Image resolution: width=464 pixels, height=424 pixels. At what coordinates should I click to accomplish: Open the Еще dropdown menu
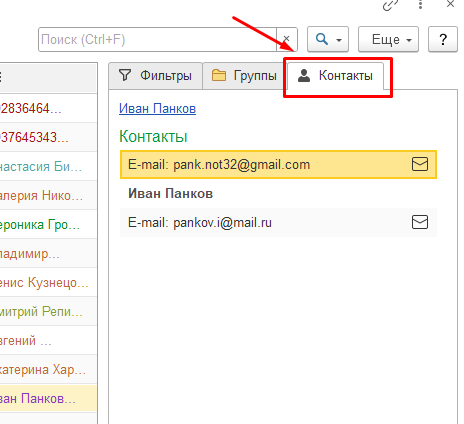coord(388,40)
